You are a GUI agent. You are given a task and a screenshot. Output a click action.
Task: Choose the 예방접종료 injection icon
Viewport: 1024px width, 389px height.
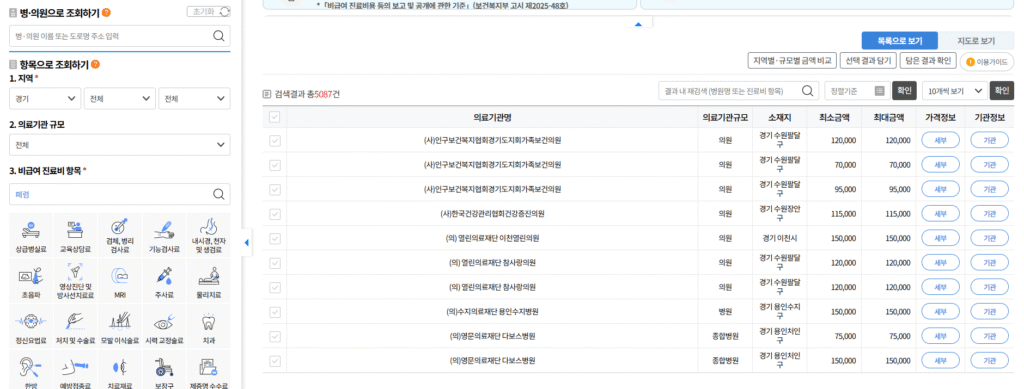click(x=75, y=369)
